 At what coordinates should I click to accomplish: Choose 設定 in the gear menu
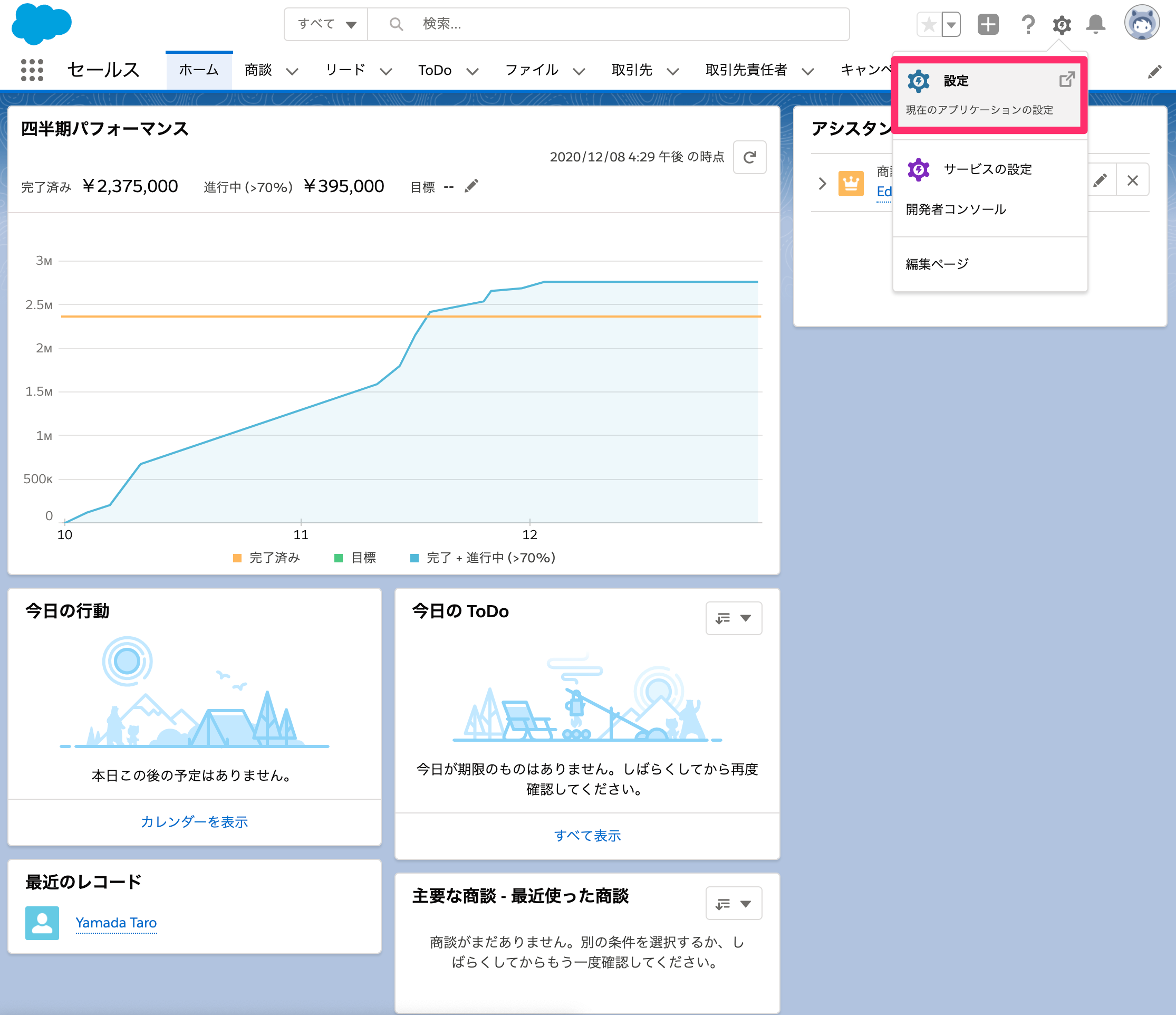[x=989, y=94]
